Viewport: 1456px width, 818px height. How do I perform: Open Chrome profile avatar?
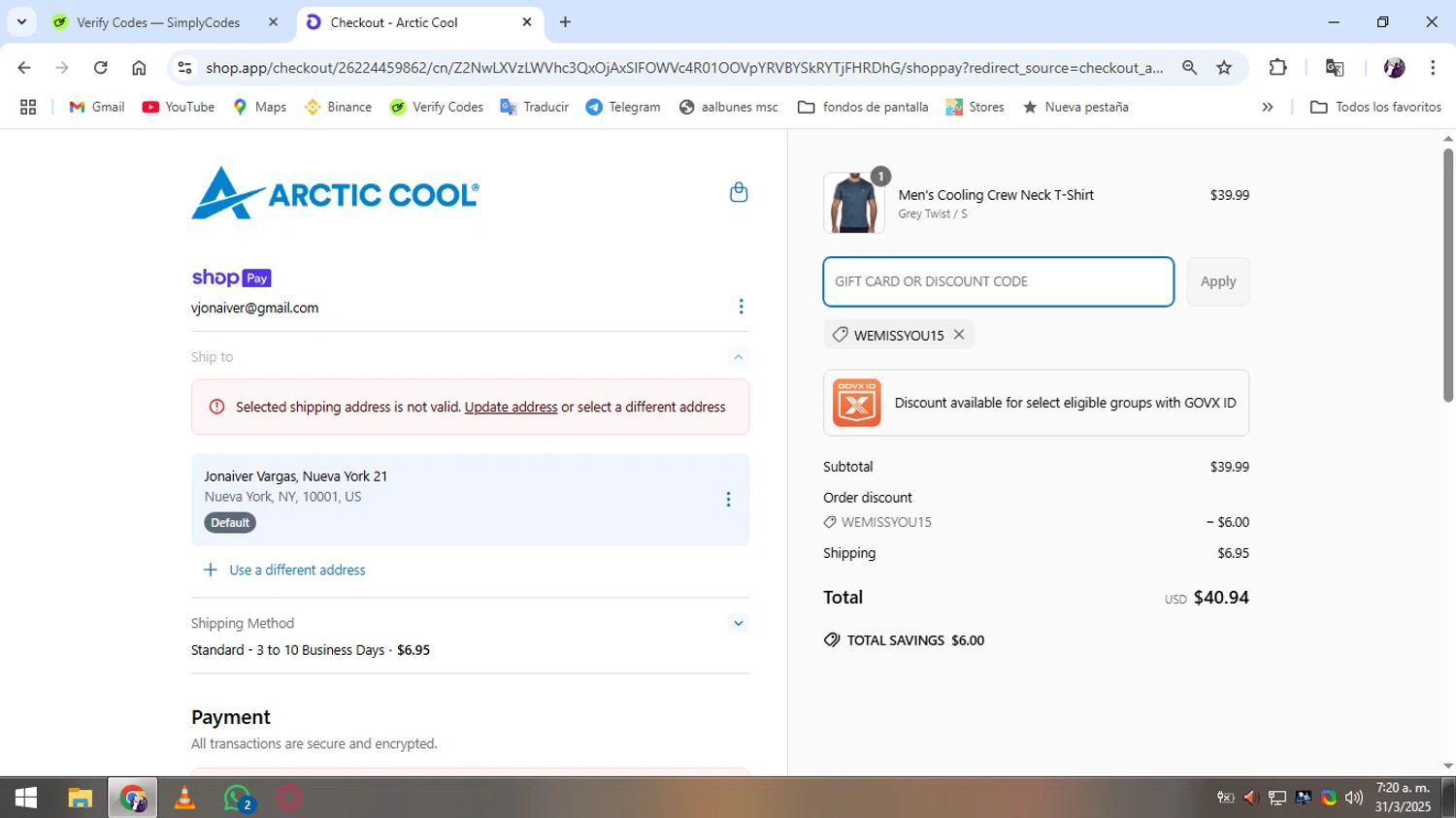coord(1394,68)
